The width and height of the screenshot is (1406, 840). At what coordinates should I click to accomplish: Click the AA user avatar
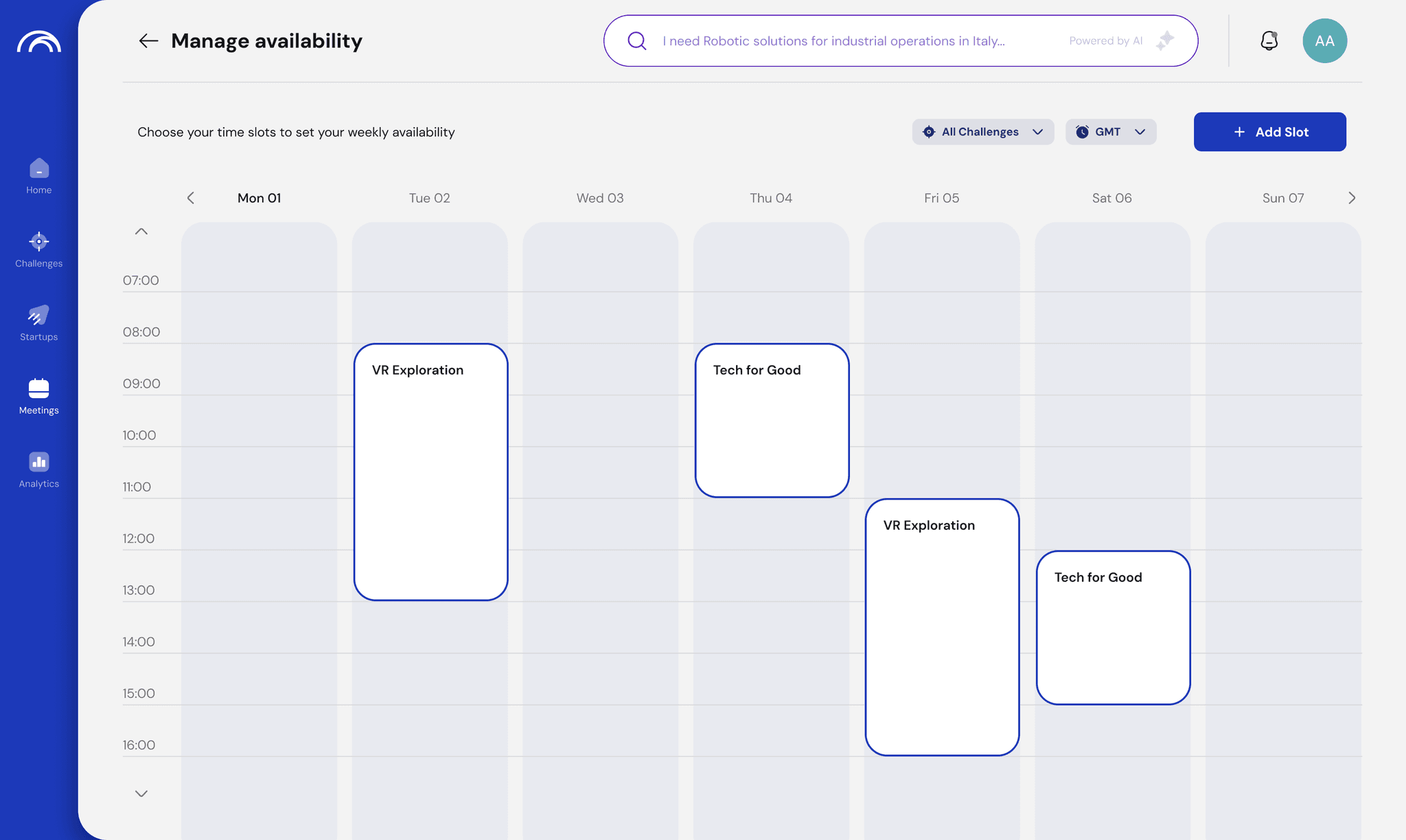coord(1324,41)
